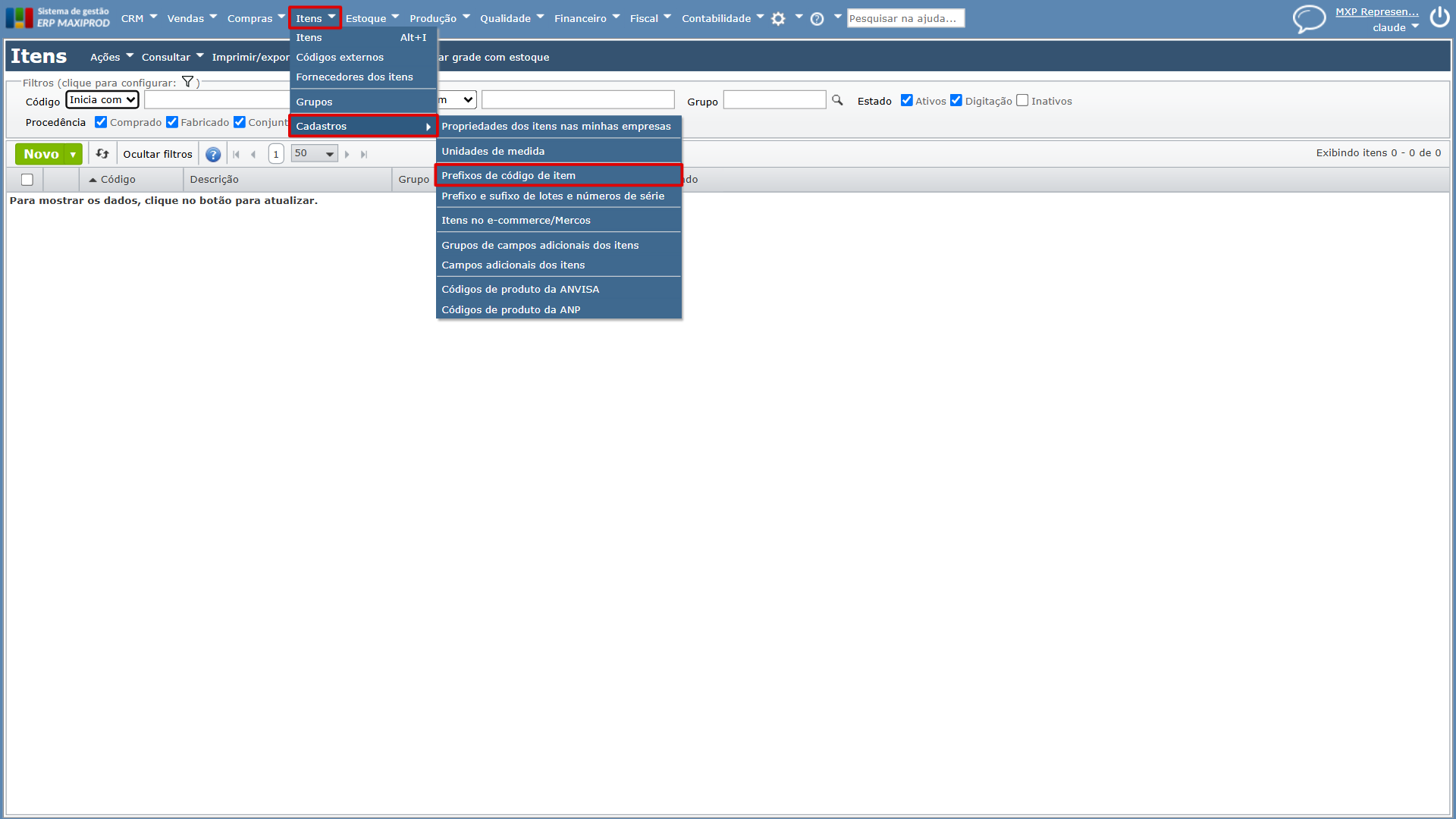Open the page size 50 dropdown

tap(315, 153)
